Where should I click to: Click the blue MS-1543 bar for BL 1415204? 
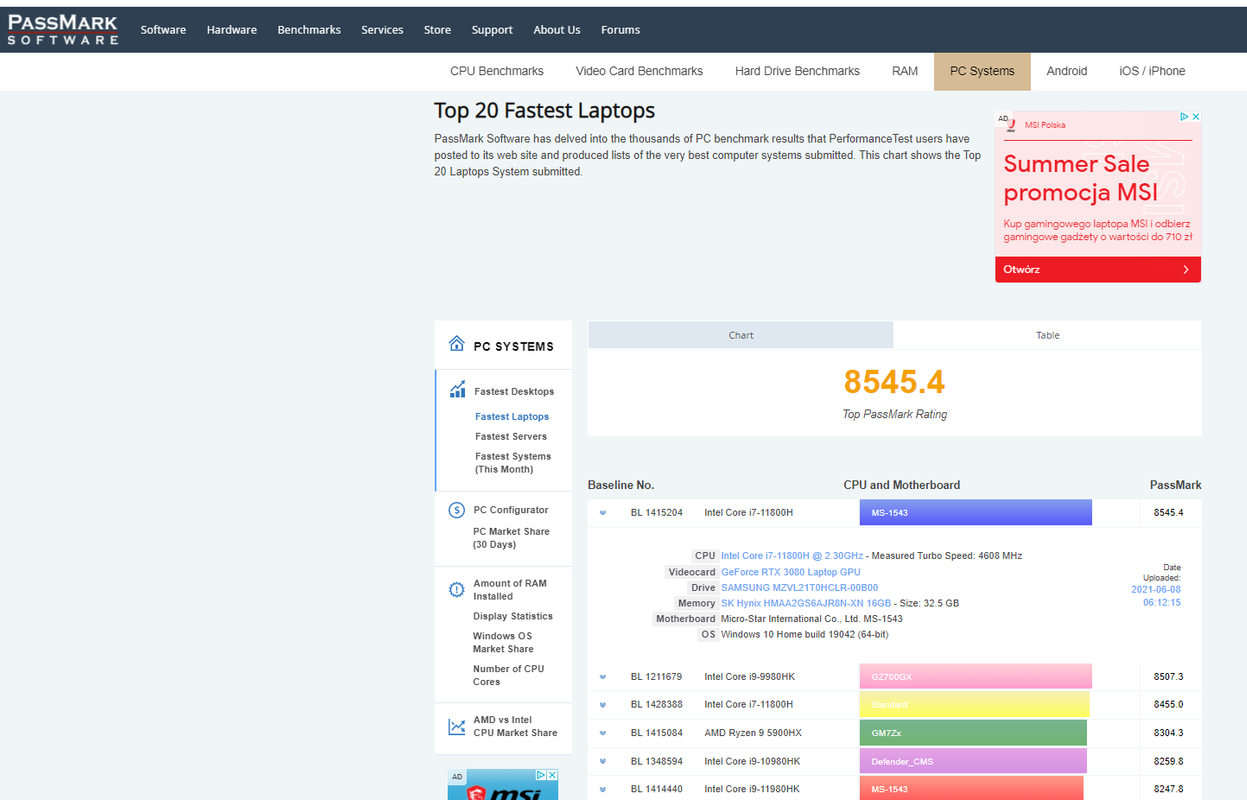[975, 513]
